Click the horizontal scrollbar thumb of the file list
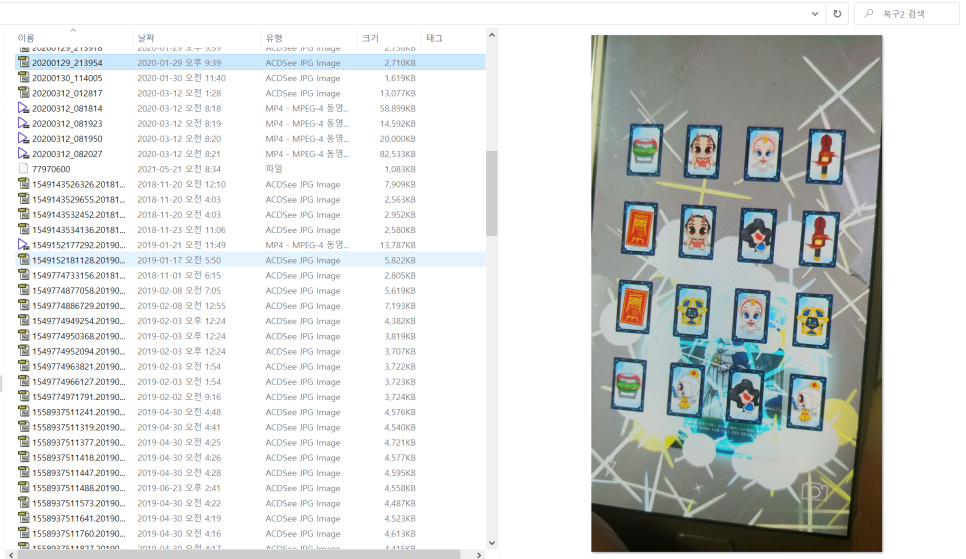The width and height of the screenshot is (966, 559). pyautogui.click(x=239, y=555)
